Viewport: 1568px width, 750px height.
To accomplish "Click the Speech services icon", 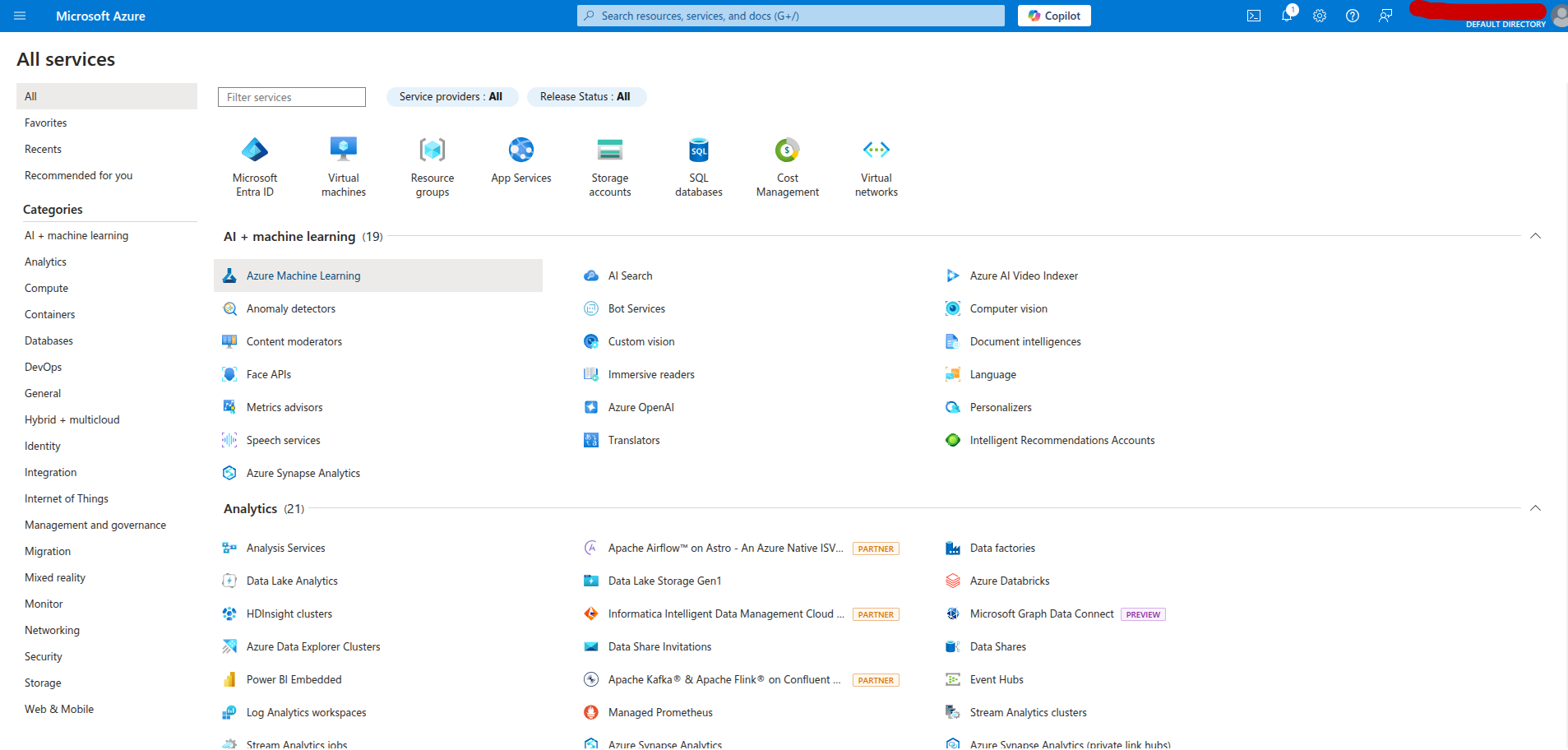I will pos(229,441).
